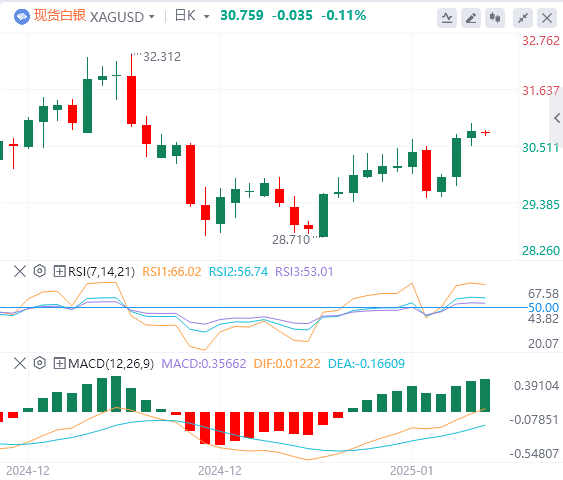
Task: Open the indicator line chart tool
Action: 447,18
